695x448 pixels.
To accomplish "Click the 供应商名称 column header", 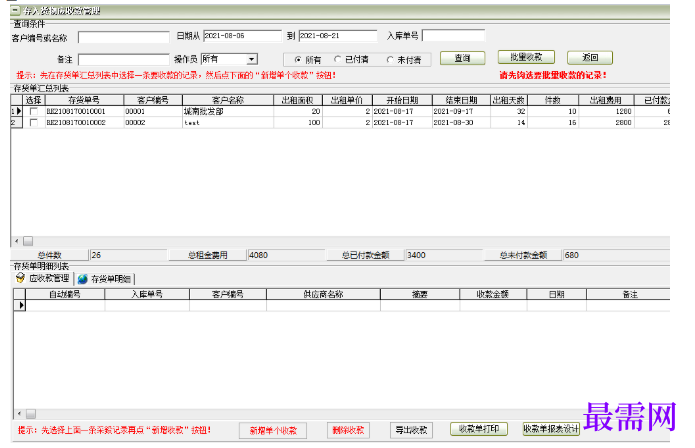I will pyautogui.click(x=323, y=294).
